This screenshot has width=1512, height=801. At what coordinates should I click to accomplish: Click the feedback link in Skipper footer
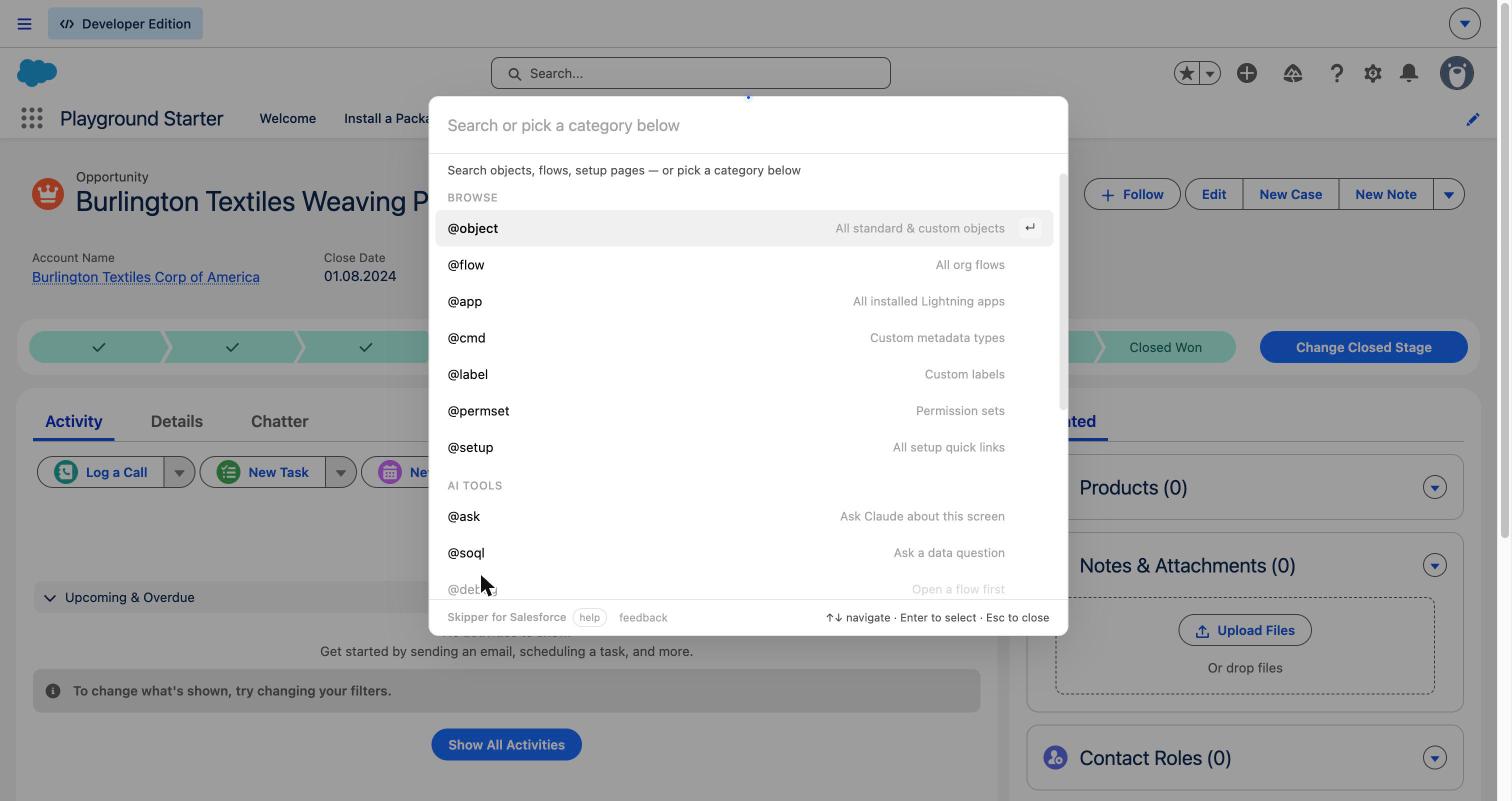click(643, 618)
